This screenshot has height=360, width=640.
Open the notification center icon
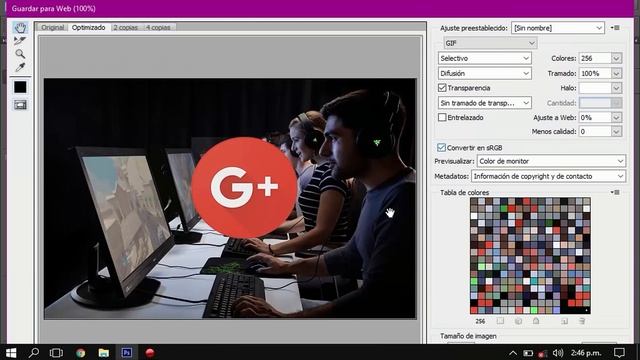point(619,353)
